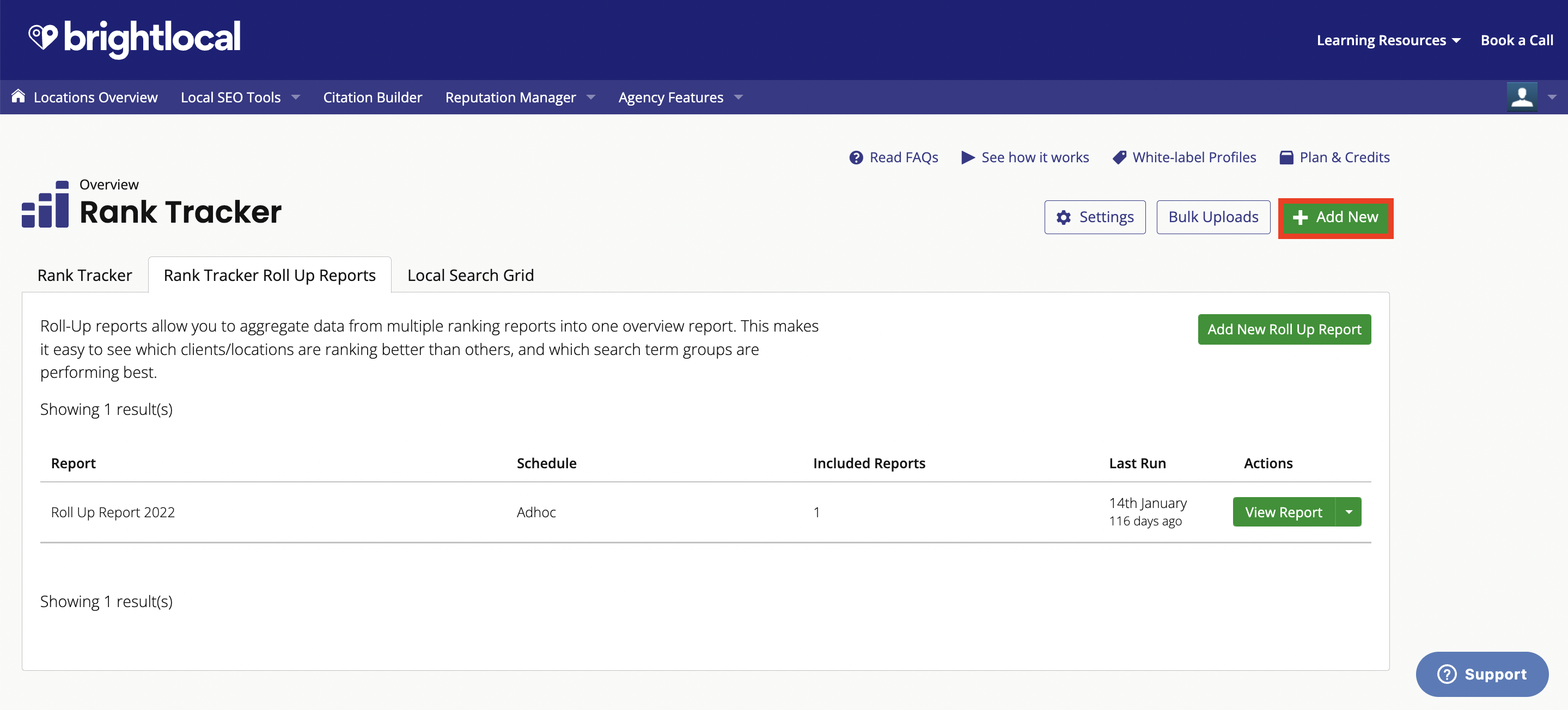Image resolution: width=1568 pixels, height=710 pixels.
Task: Open Local SEO Tools menu
Action: (x=231, y=97)
